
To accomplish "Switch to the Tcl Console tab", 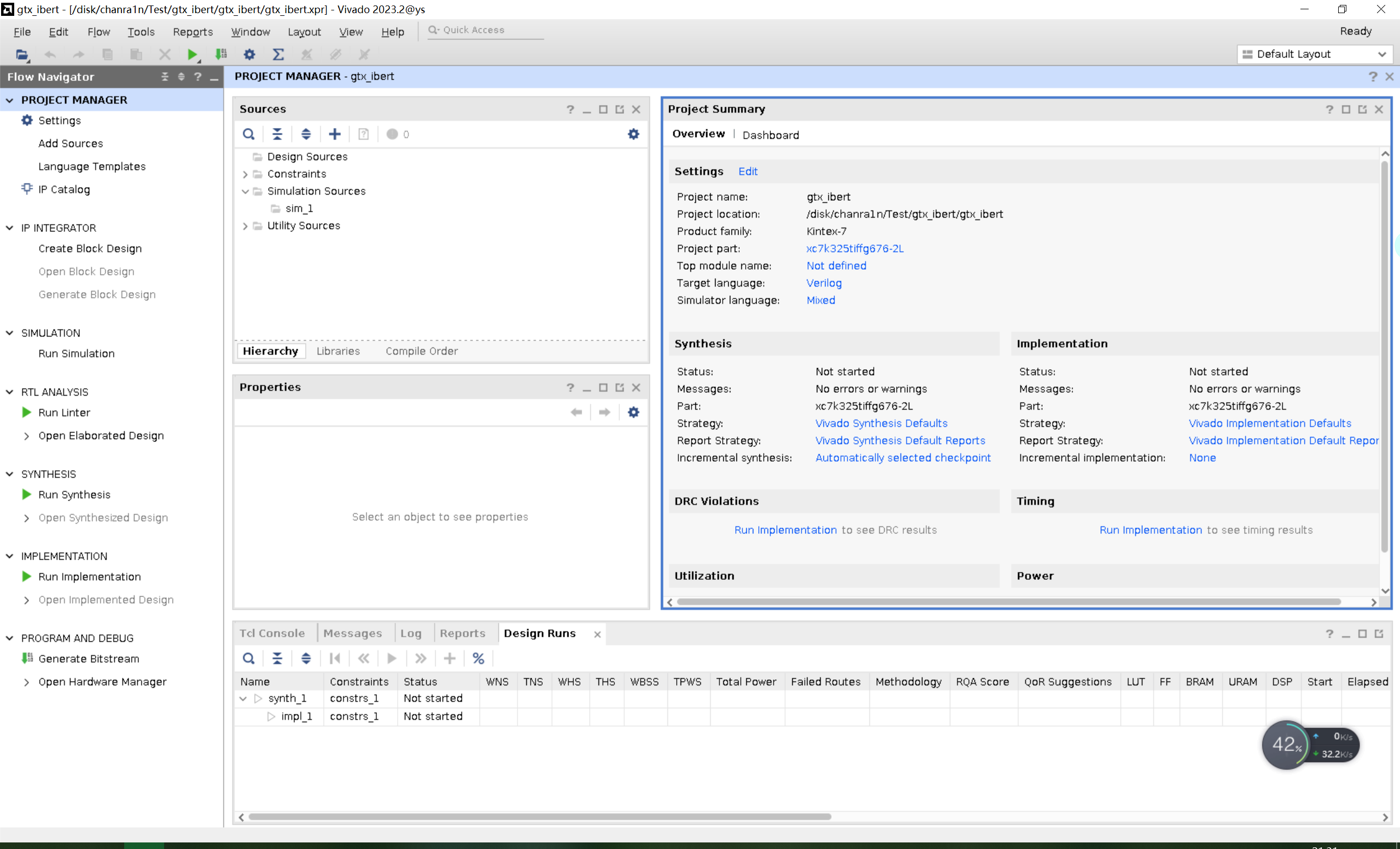I will [x=271, y=633].
